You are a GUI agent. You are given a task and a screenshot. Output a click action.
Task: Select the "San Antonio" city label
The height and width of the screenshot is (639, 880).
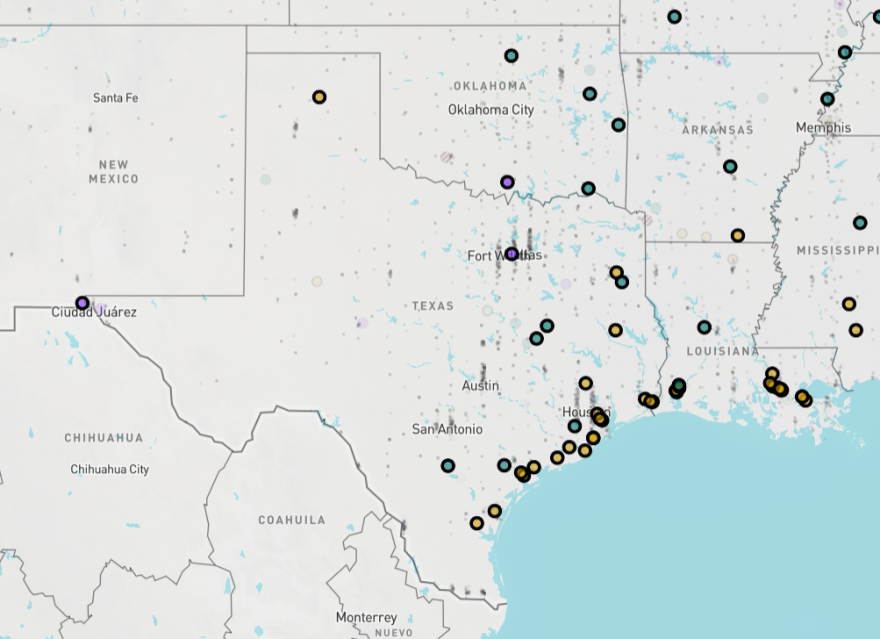pyautogui.click(x=447, y=429)
